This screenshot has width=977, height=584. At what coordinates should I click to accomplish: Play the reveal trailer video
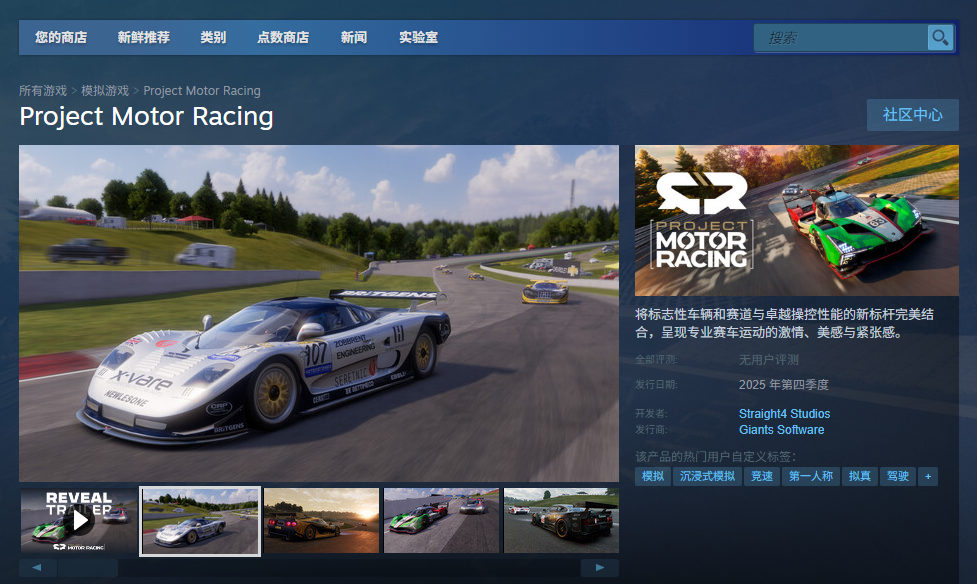(78, 521)
